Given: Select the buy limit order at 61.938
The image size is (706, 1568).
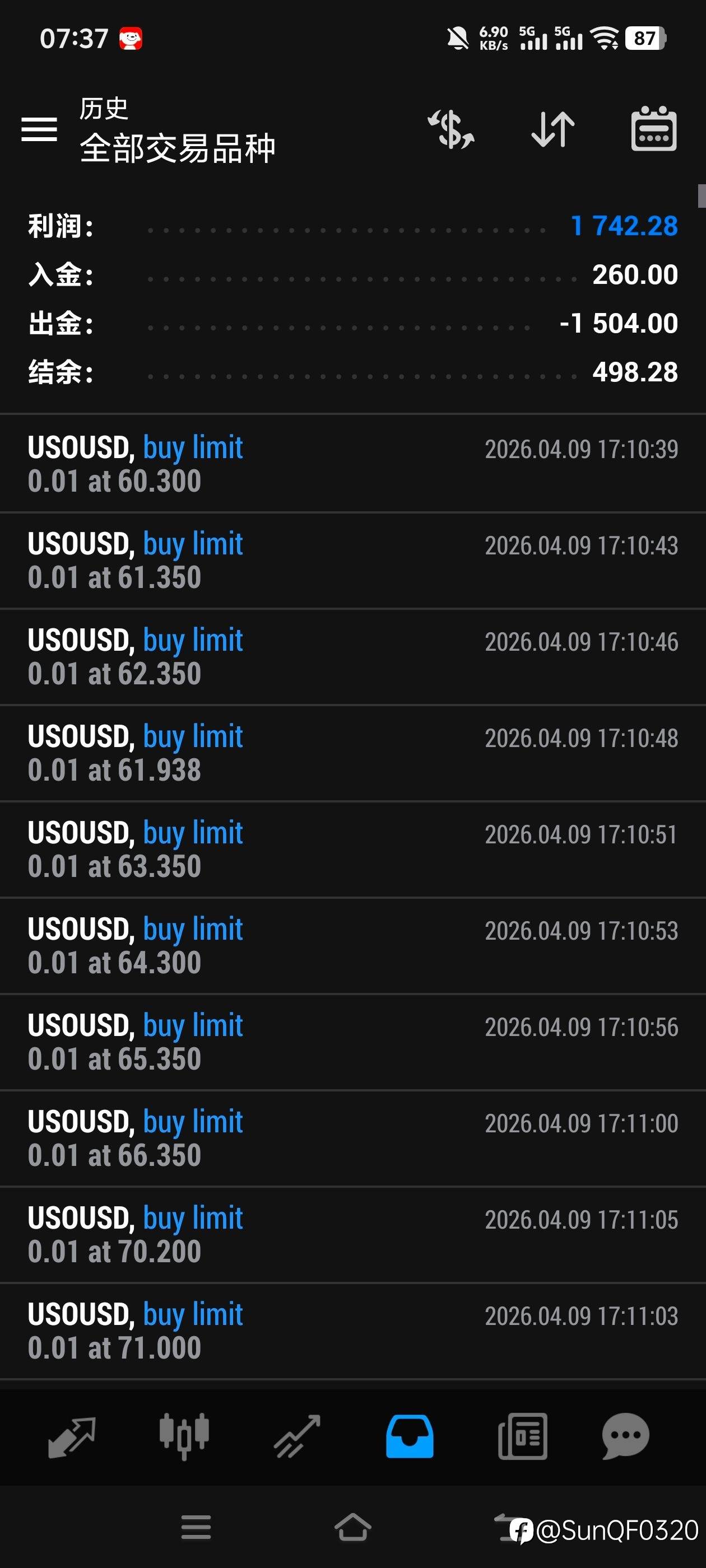Looking at the screenshot, I should pos(352,753).
